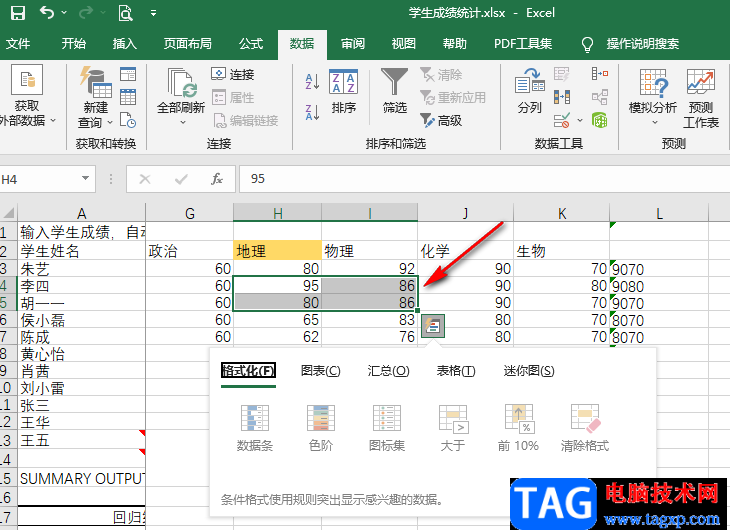The width and height of the screenshot is (730, 530).
Task: Click the Consolidate icon in 数据工具
Action: pos(600,74)
